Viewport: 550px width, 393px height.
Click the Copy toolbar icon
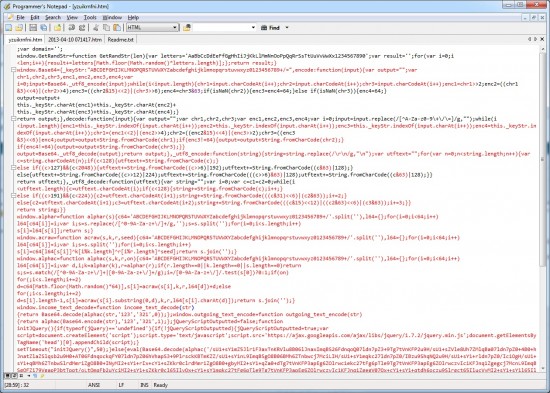pyautogui.click(x=106, y=27)
